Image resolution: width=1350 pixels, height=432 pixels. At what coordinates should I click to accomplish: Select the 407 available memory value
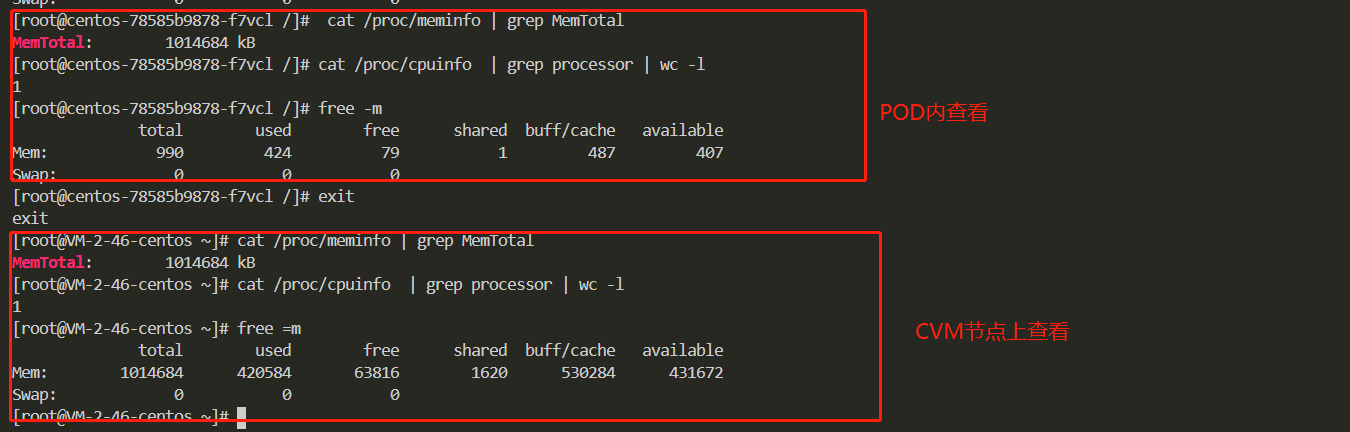[710, 152]
